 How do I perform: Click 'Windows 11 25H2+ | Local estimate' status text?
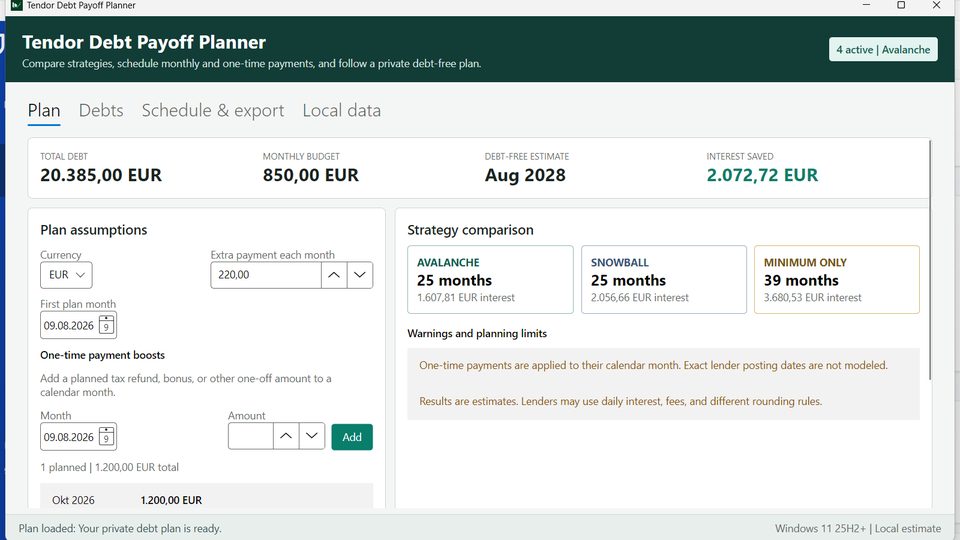[x=858, y=528]
